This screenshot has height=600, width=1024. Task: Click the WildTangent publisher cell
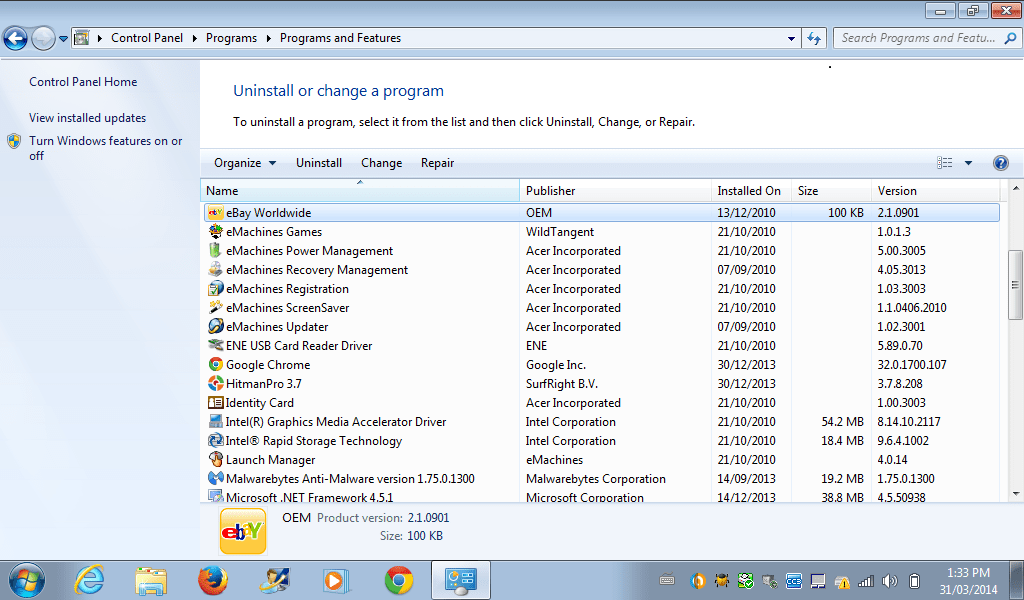(x=560, y=232)
